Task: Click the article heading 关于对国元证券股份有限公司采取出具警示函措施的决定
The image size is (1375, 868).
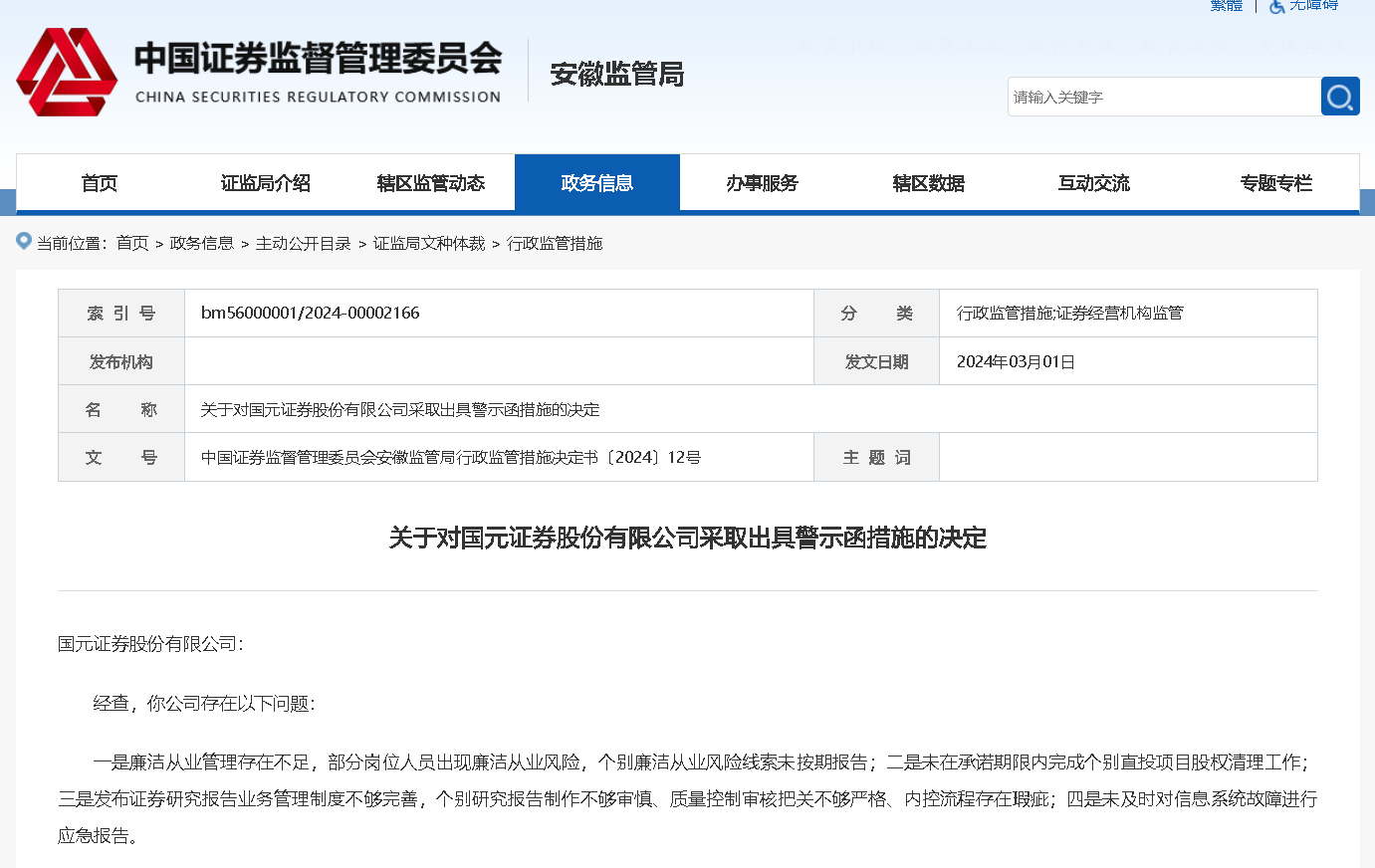Action: pyautogui.click(x=688, y=538)
